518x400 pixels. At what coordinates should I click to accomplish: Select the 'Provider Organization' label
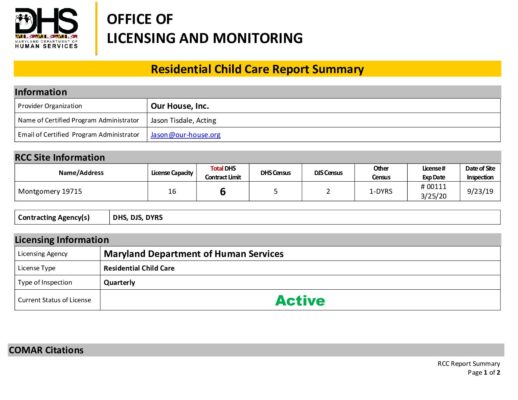tap(50, 106)
